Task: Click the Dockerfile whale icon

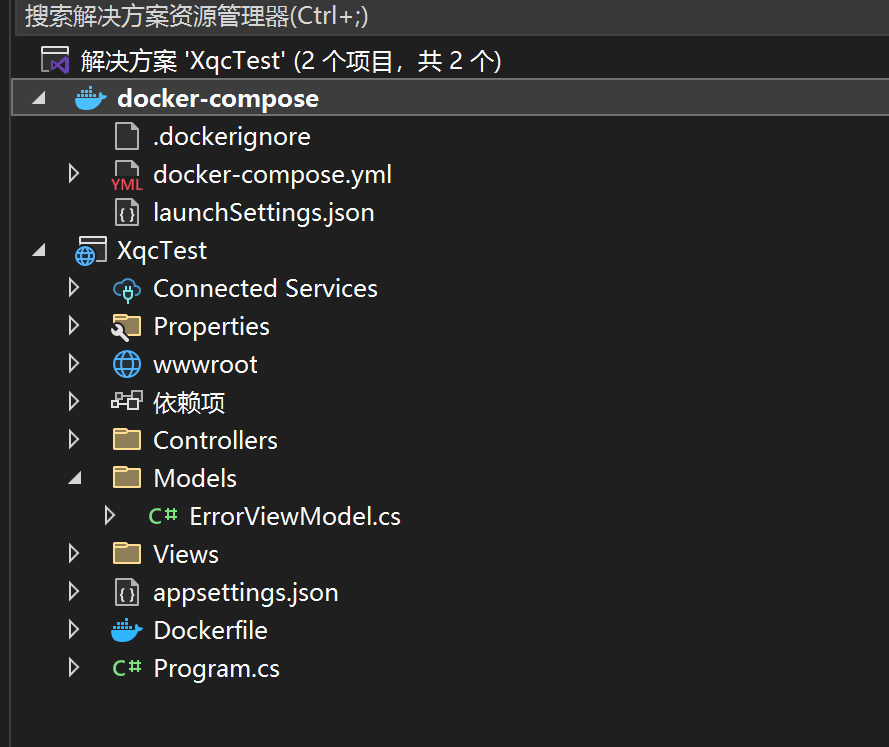Action: 126,631
